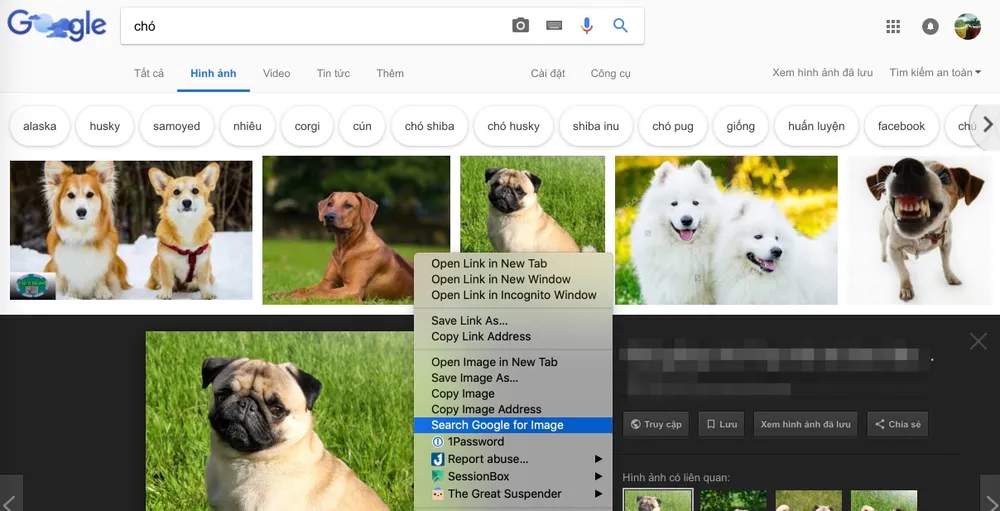Choose Search Google for Image

click(497, 425)
